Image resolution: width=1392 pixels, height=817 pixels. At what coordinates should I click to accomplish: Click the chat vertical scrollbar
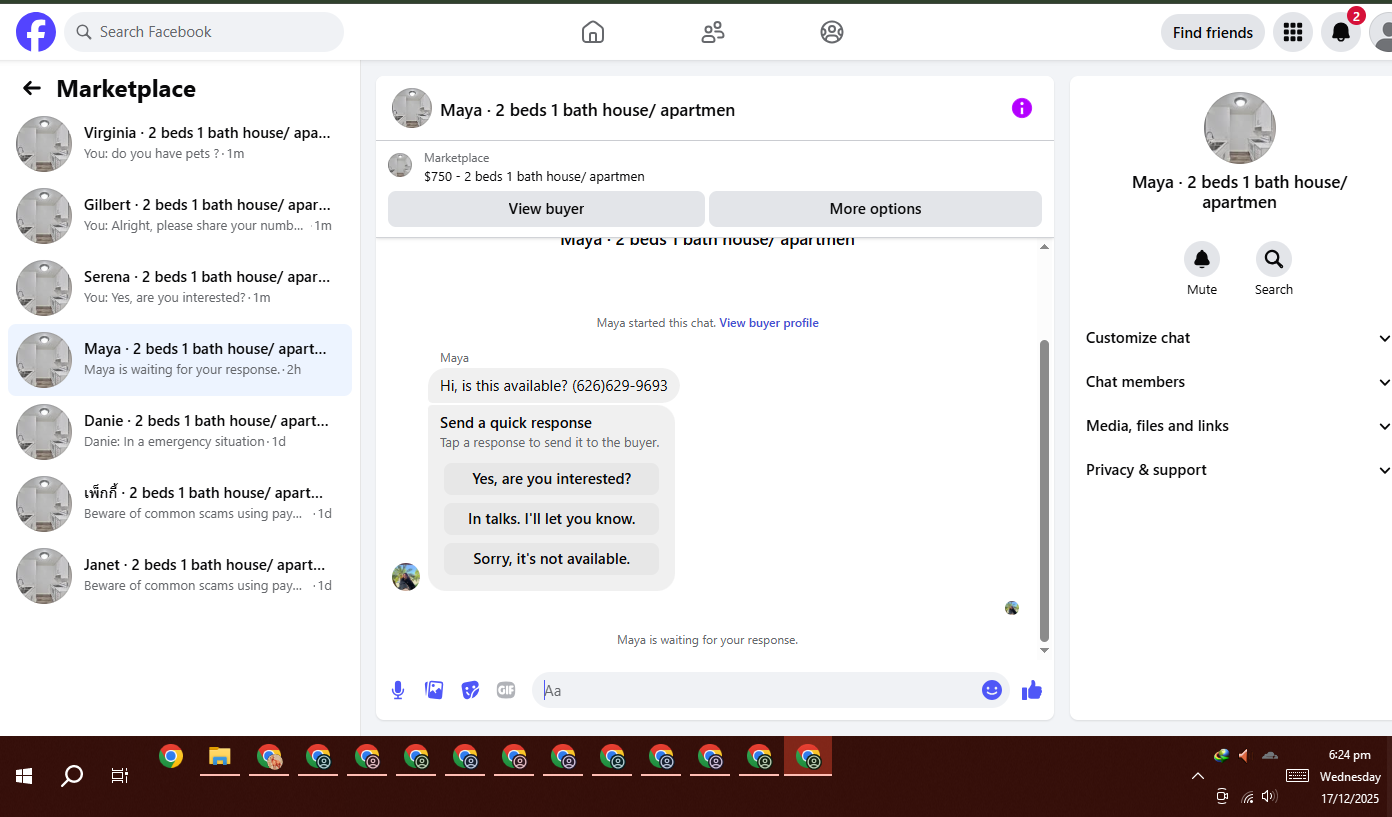tap(1045, 490)
